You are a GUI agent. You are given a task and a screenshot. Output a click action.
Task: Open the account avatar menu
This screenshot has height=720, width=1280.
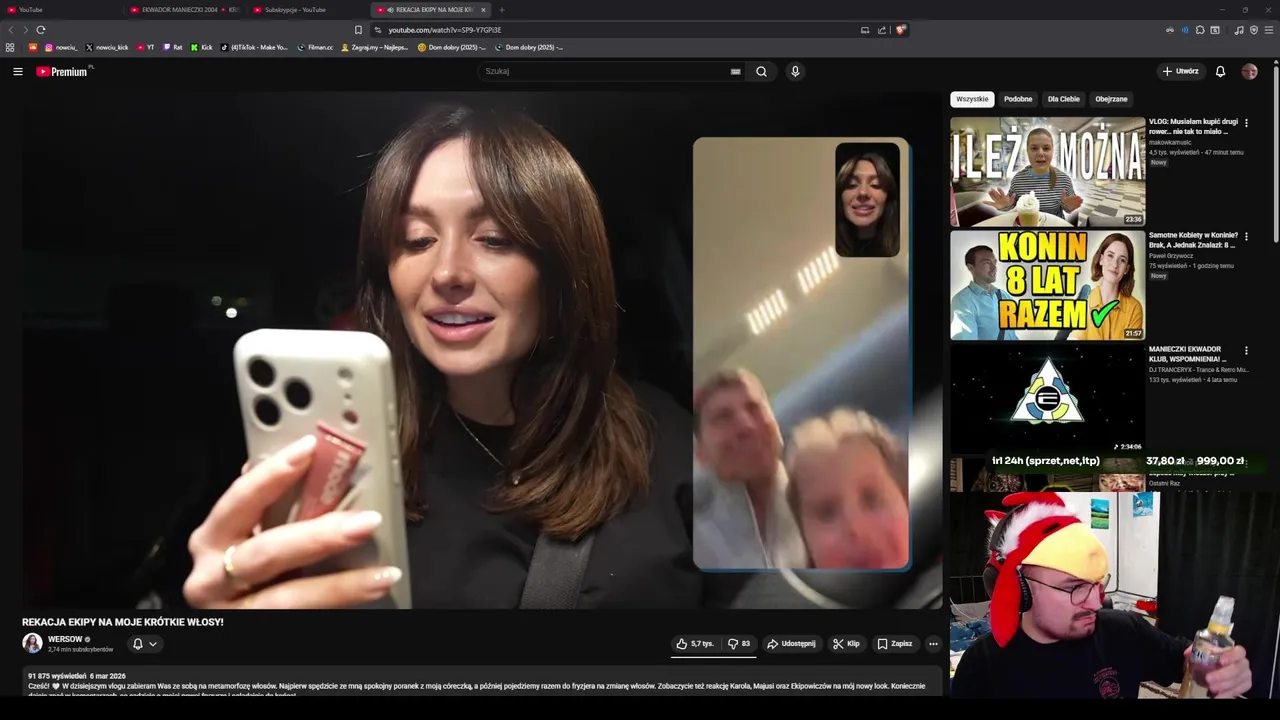(x=1249, y=71)
